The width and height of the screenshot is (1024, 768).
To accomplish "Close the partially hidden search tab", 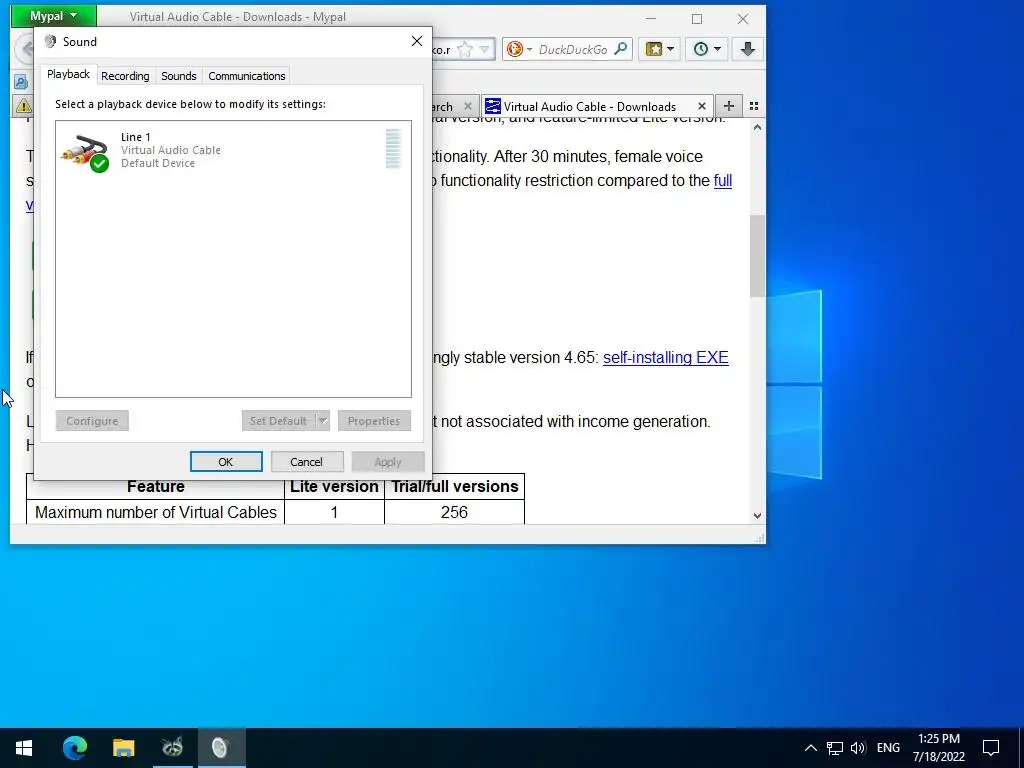I will (468, 106).
